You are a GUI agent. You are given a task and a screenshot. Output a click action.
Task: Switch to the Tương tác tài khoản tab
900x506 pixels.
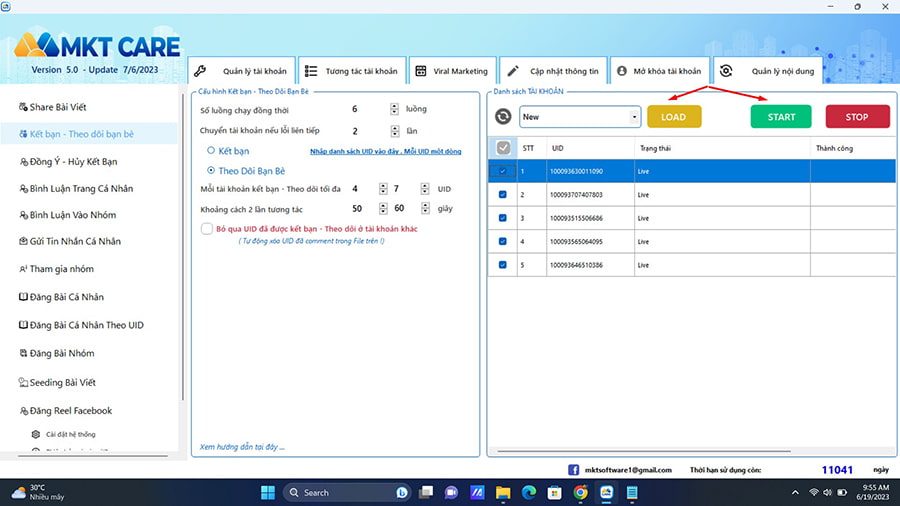pyautogui.click(x=352, y=71)
